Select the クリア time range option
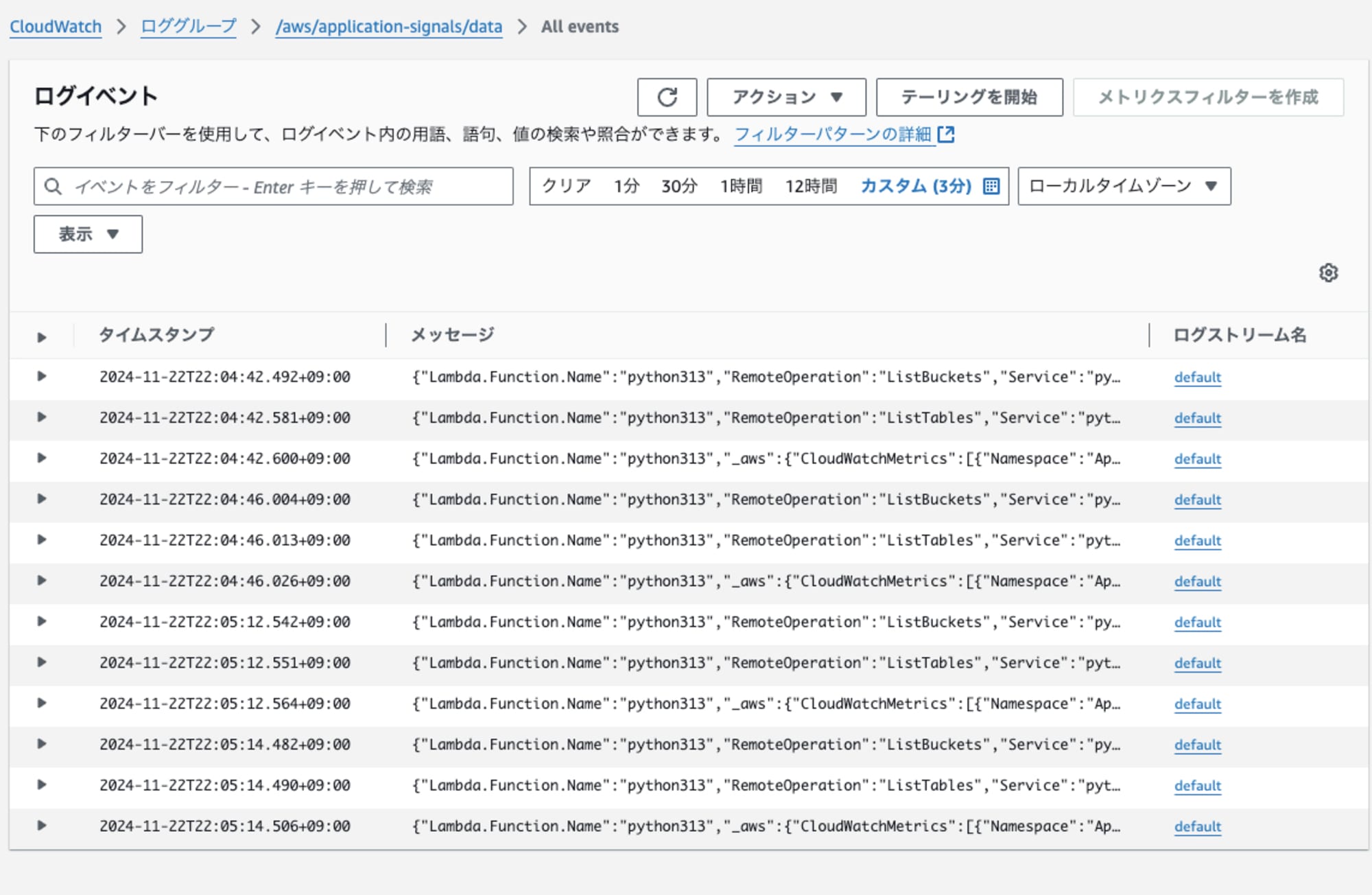Viewport: 1372px width, 895px height. pyautogui.click(x=567, y=186)
